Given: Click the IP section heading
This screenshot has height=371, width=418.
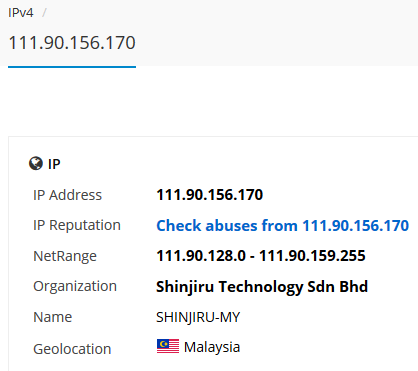Looking at the screenshot, I should point(54,164).
